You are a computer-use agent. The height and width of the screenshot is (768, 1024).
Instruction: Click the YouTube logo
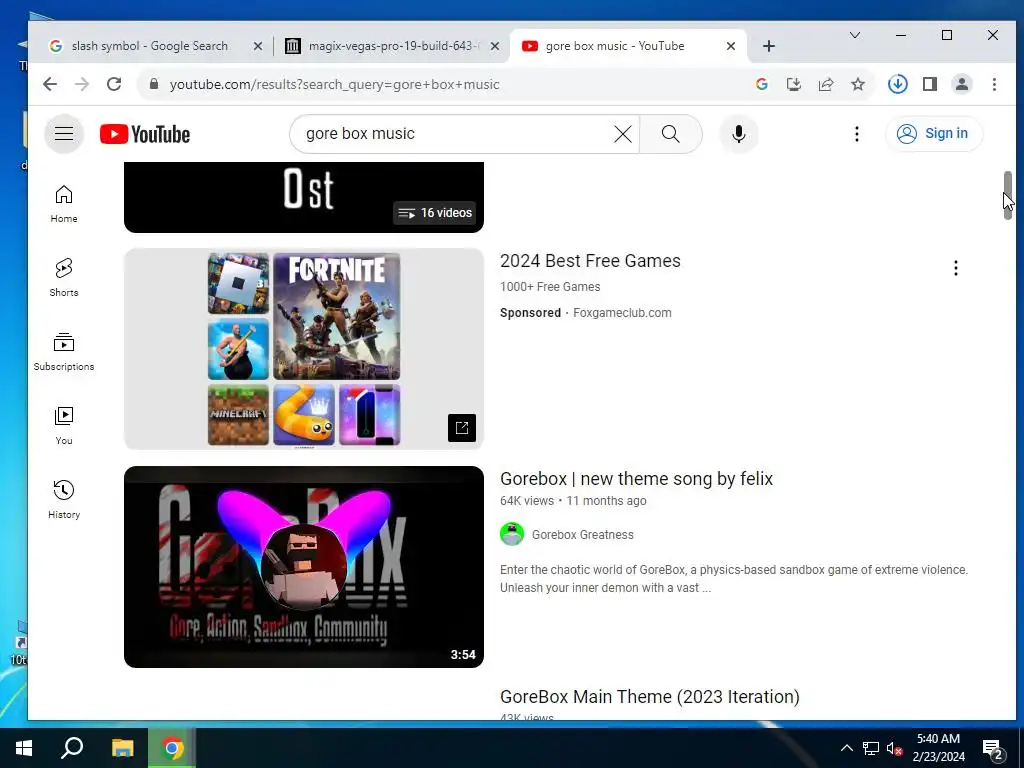point(145,134)
